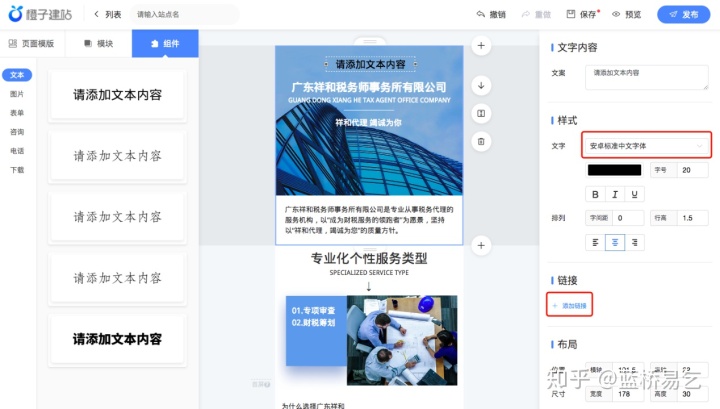Select company description paragraph on canvas

(369, 220)
